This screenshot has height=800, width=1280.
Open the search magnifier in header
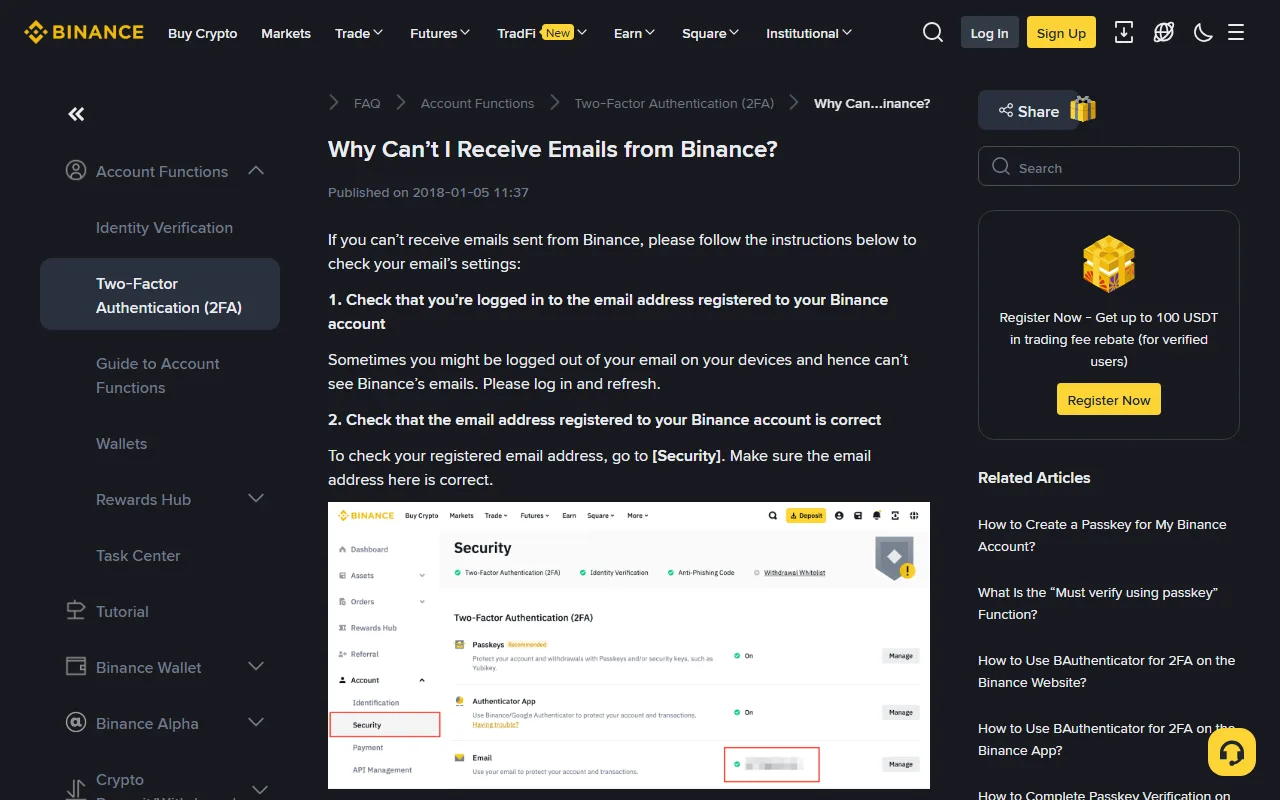(x=933, y=33)
